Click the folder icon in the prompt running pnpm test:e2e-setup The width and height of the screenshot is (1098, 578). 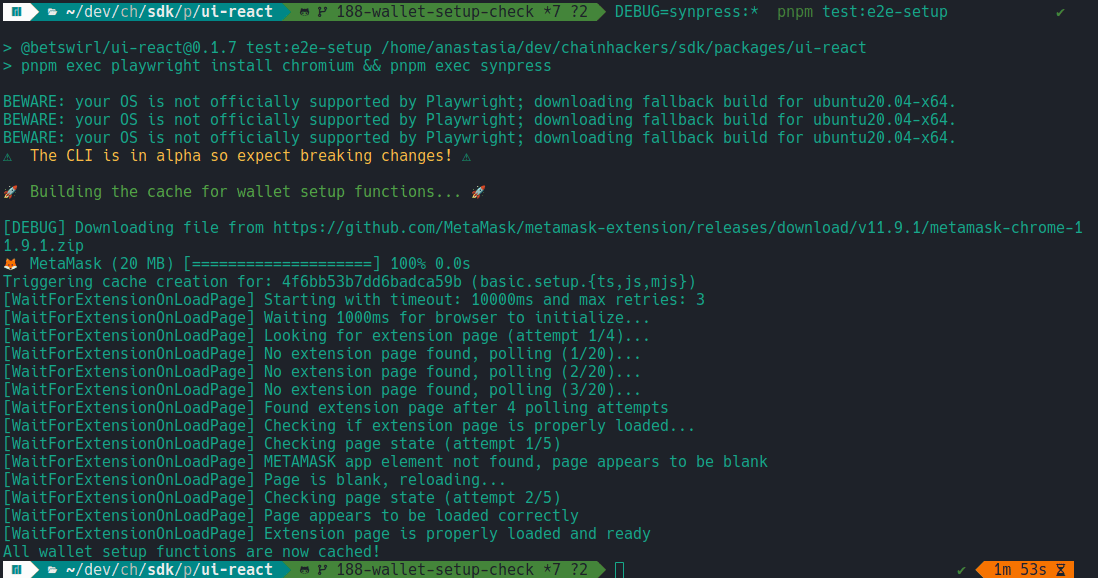[53, 12]
